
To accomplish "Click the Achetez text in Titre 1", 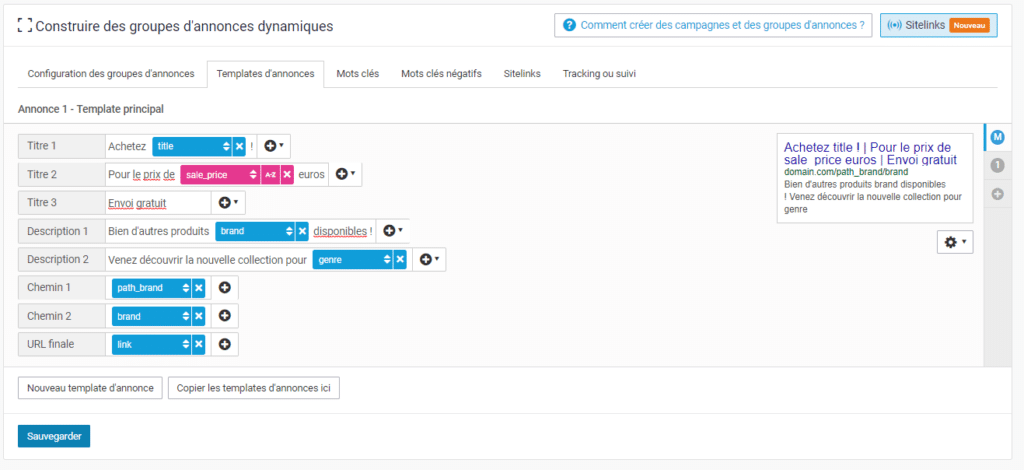I will point(127,146).
